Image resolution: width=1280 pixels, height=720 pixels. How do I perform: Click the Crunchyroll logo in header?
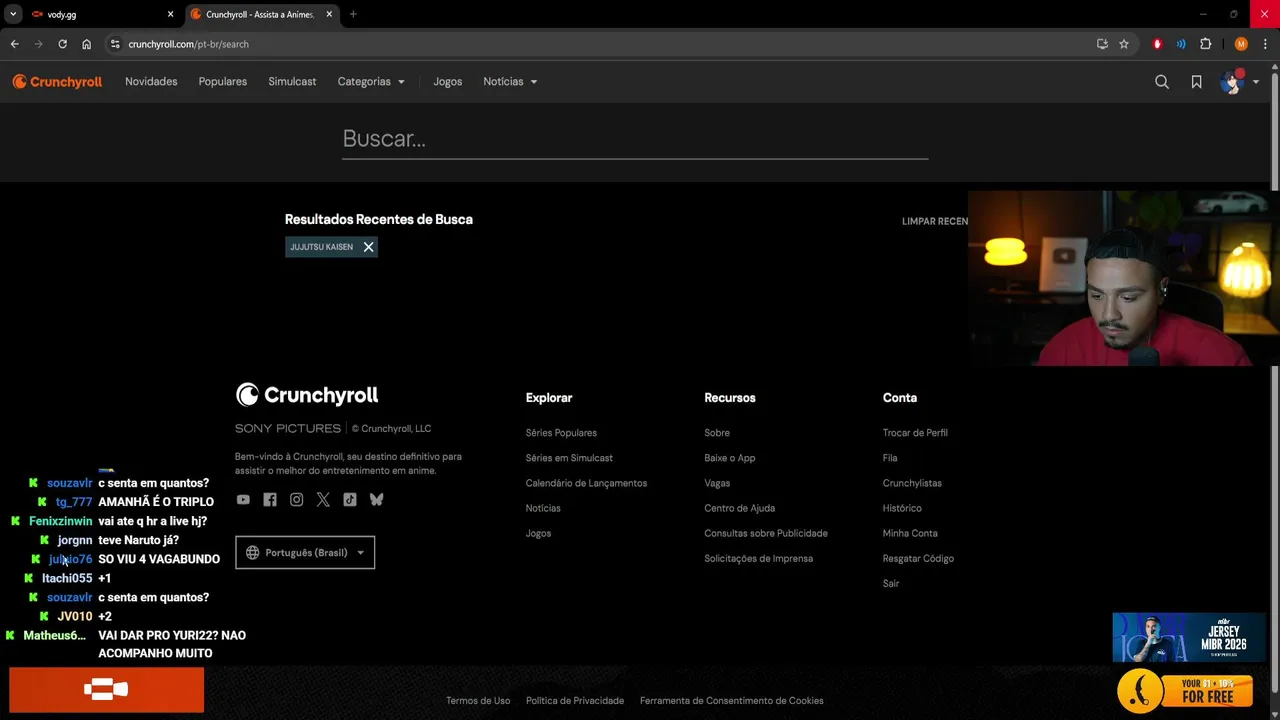pyautogui.click(x=57, y=82)
